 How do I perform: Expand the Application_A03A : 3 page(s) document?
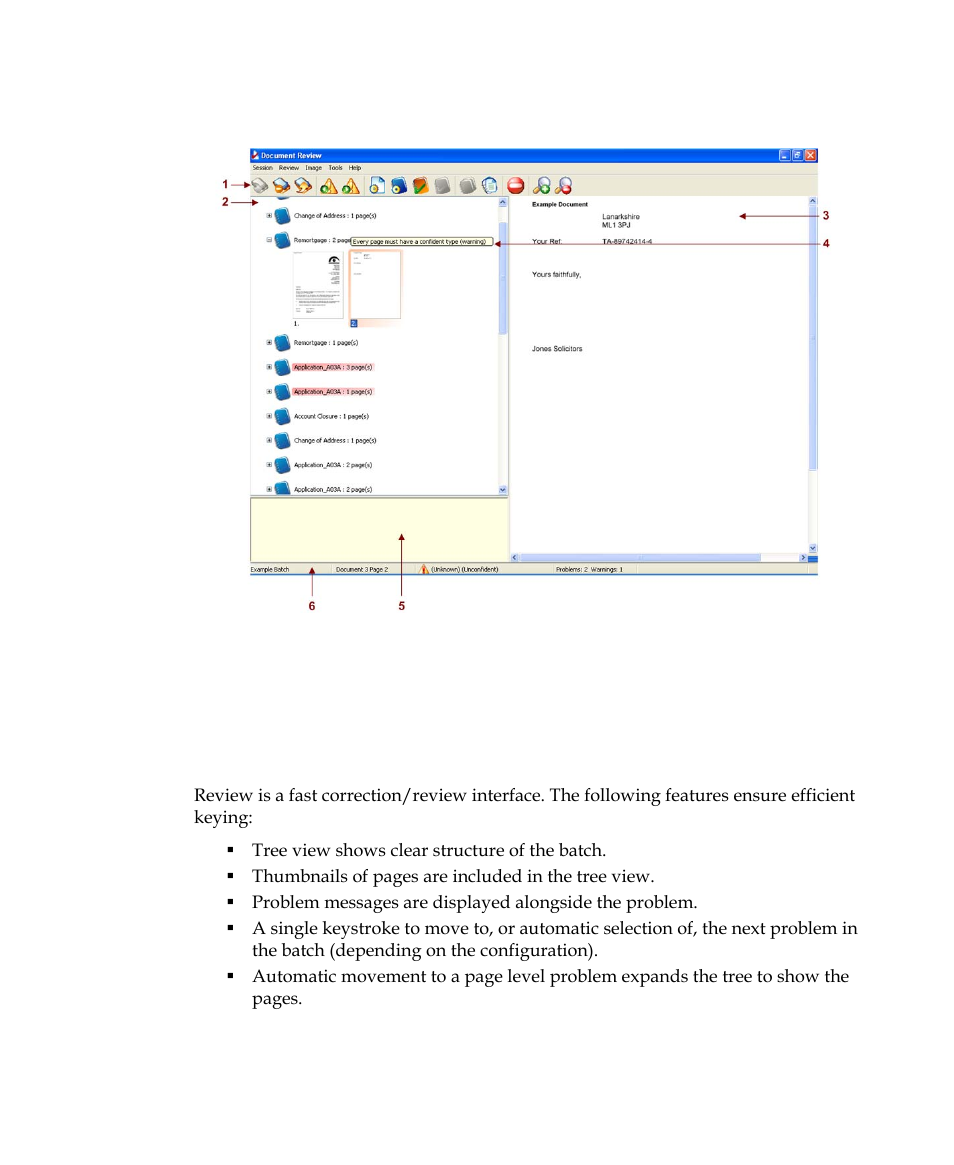tap(269, 367)
